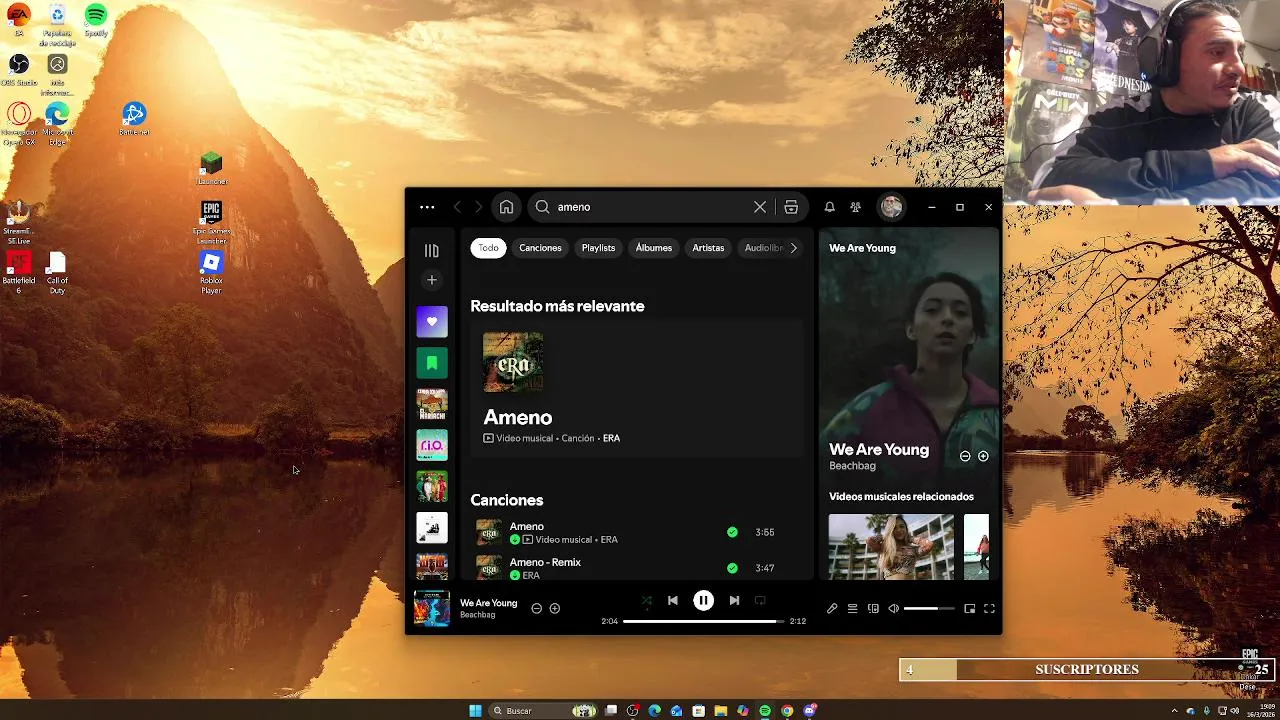
Task: Open Discord from the taskbar
Action: (809, 710)
